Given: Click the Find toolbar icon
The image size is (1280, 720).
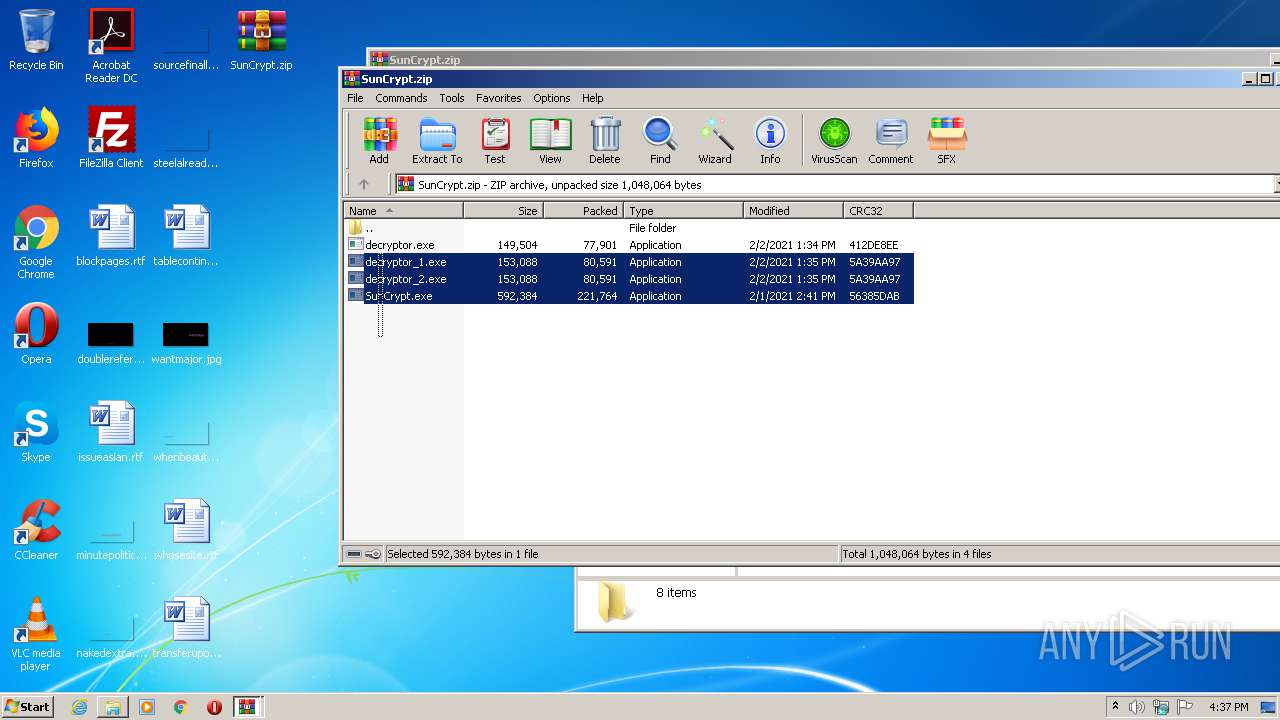Looking at the screenshot, I should click(x=660, y=141).
